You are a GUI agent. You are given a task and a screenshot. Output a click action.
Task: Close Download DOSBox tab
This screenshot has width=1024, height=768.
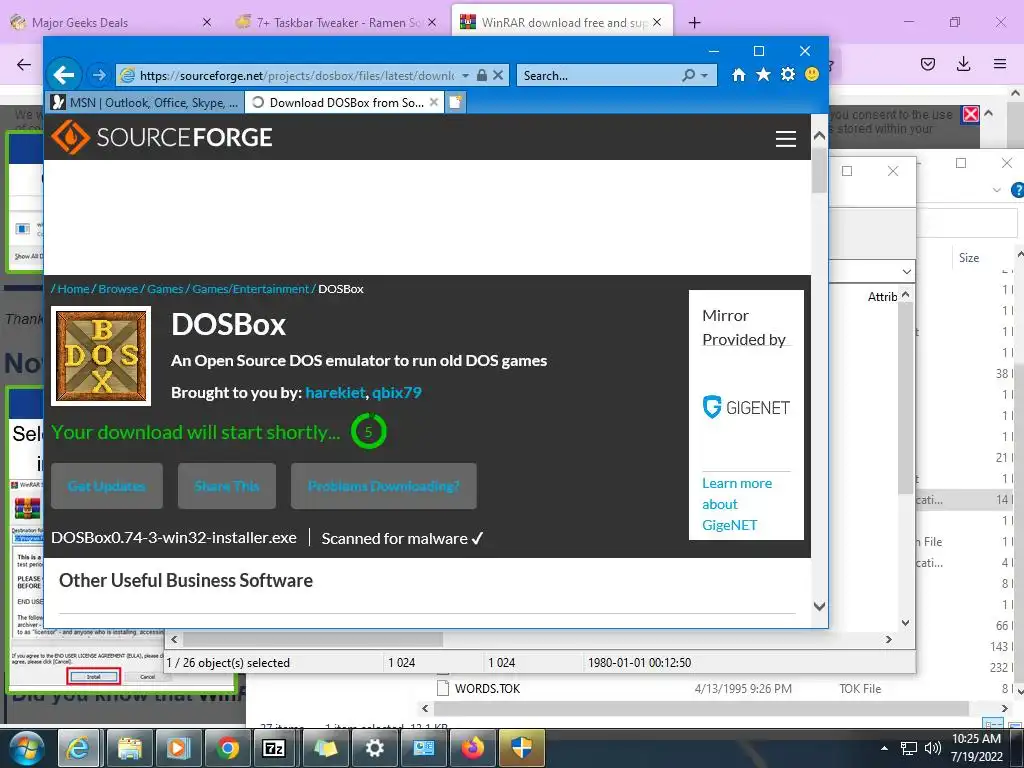(x=434, y=103)
